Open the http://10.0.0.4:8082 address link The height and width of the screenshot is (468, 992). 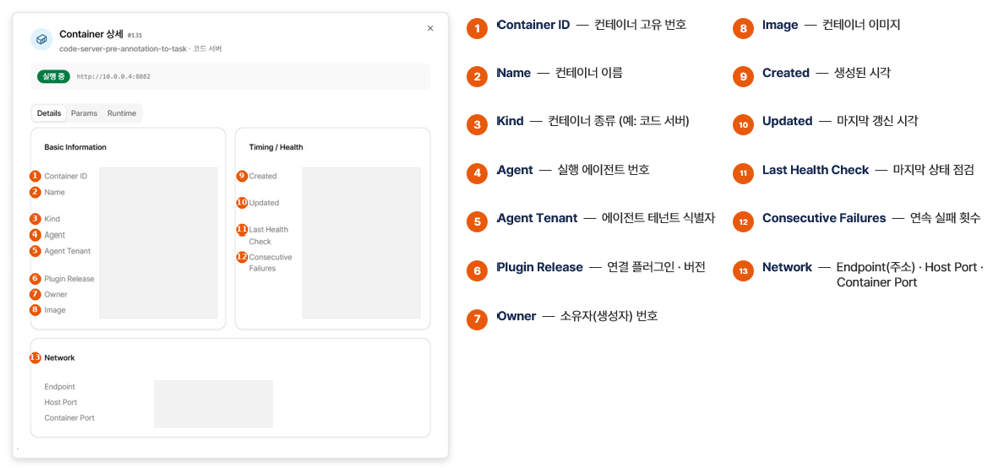pyautogui.click(x=113, y=77)
